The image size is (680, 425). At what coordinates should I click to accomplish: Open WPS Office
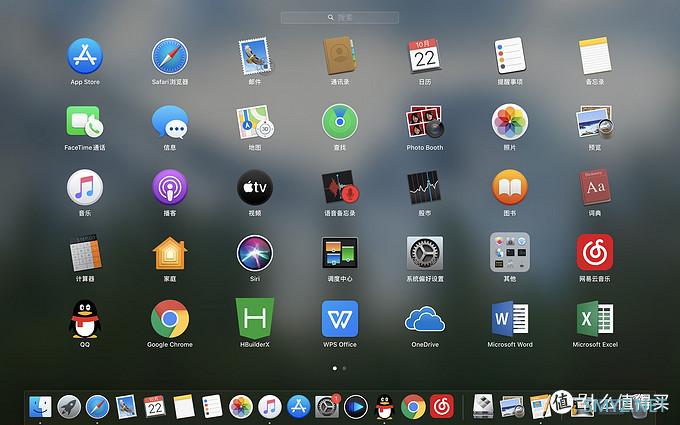coord(340,319)
